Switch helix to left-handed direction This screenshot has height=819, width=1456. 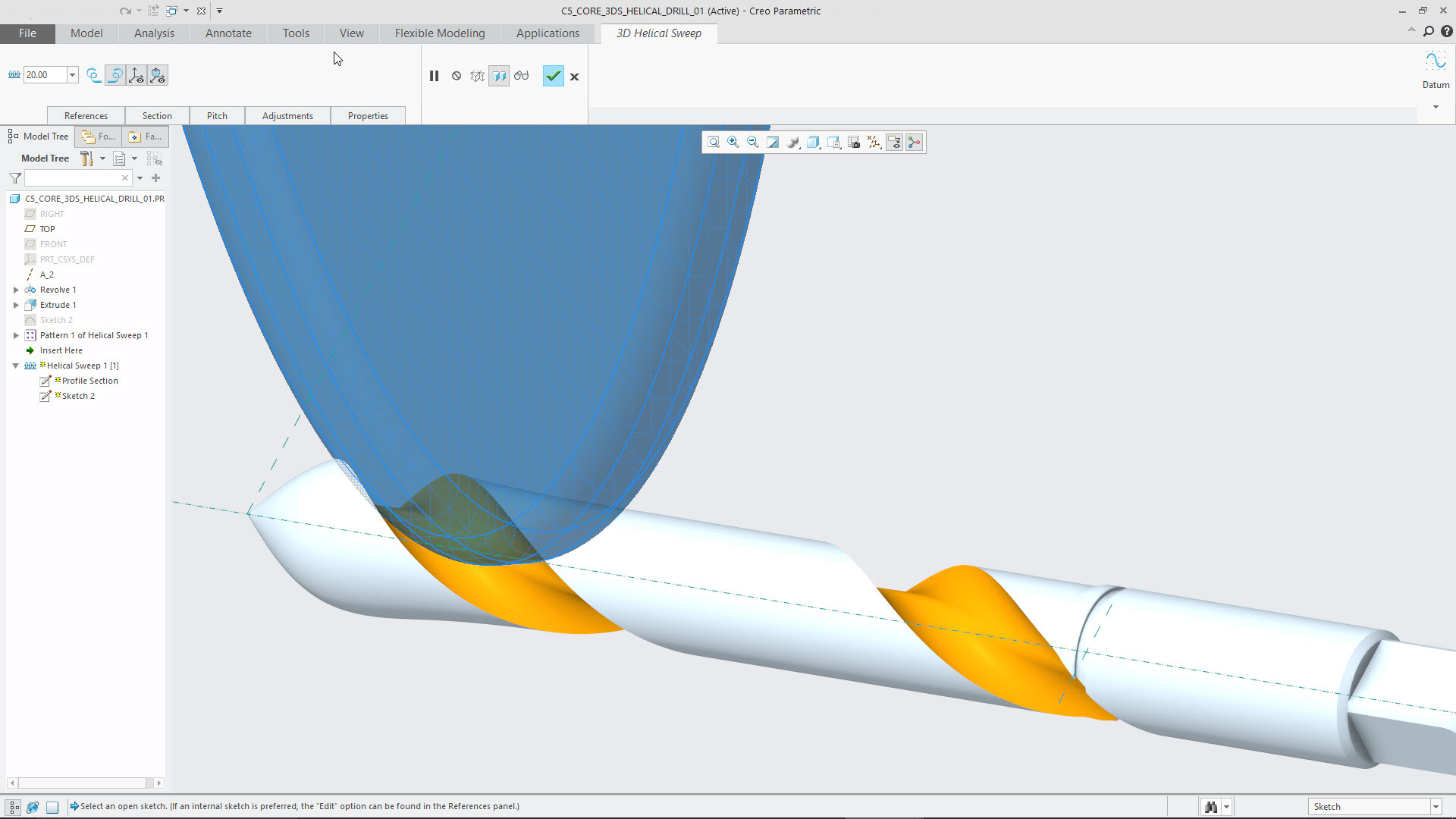93,75
